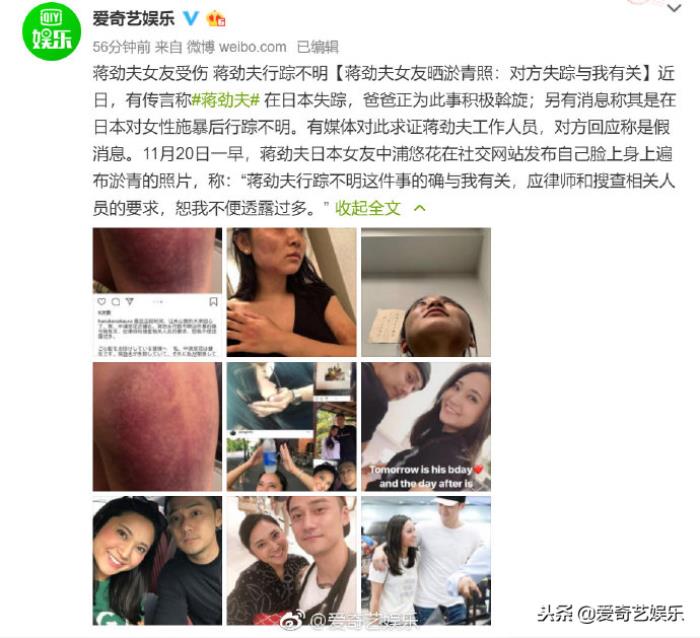The height and width of the screenshot is (638, 700).
Task: Open the iQIYI Entertainment green avatar
Action: (51, 31)
